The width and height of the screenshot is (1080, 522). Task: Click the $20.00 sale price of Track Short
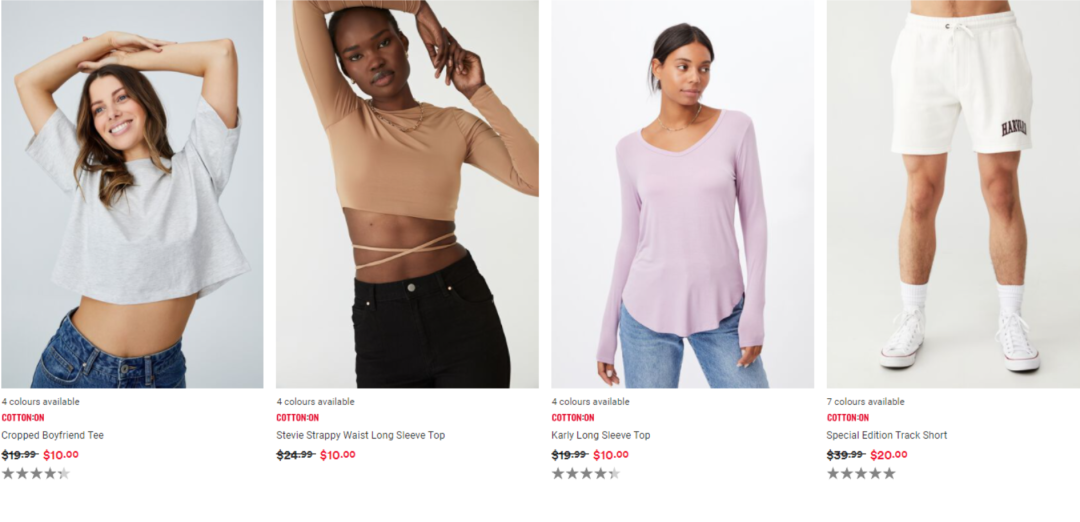coord(889,455)
